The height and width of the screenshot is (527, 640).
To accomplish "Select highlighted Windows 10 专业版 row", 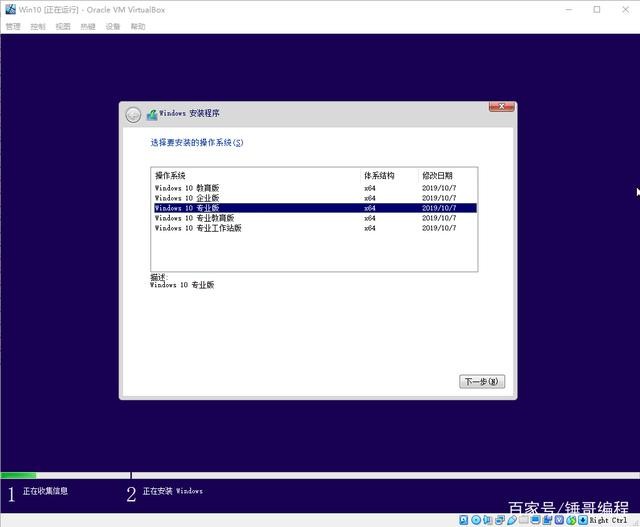I will click(315, 208).
